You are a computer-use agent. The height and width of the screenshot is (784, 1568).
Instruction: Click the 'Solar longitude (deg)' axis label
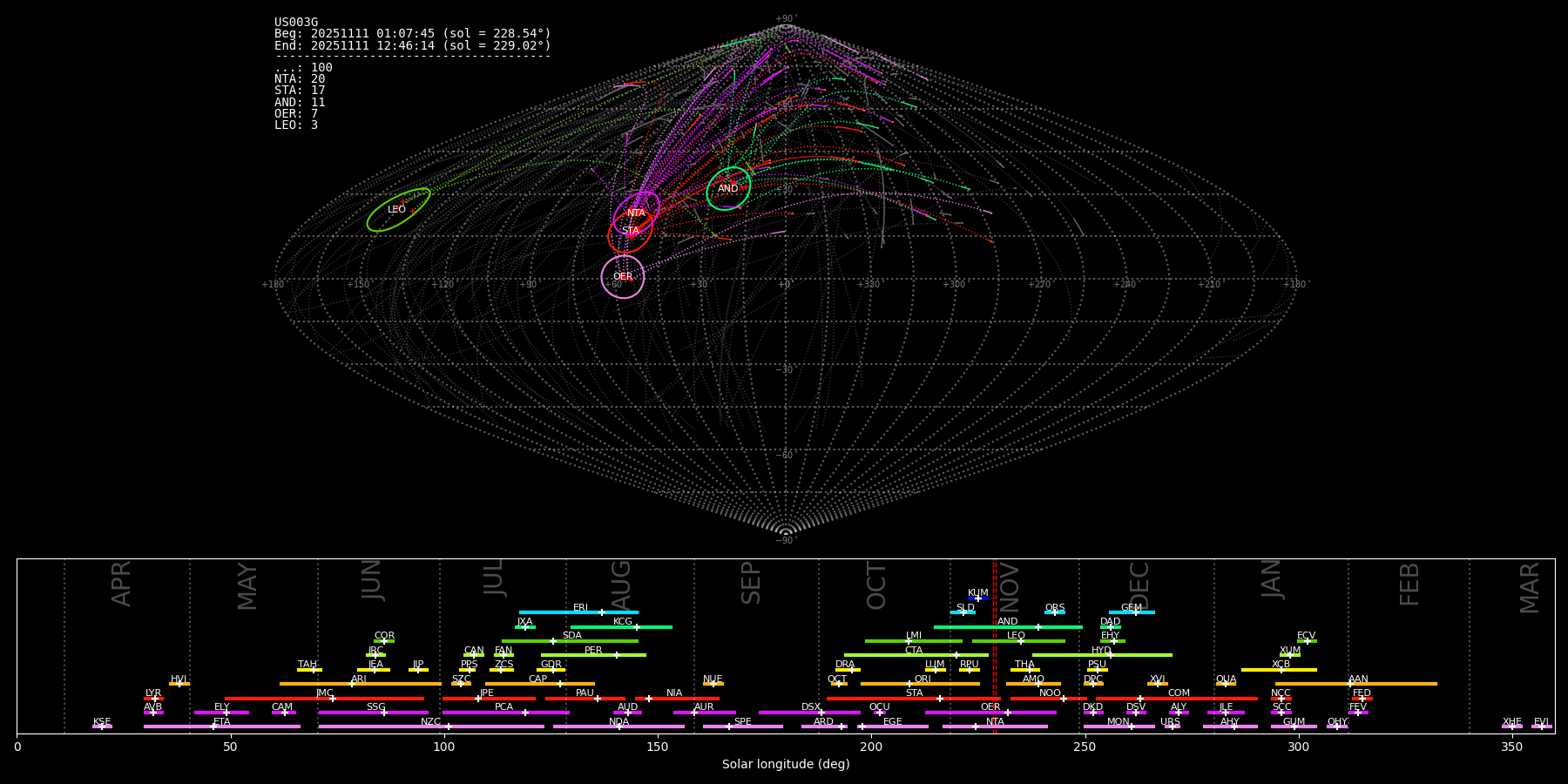(786, 765)
